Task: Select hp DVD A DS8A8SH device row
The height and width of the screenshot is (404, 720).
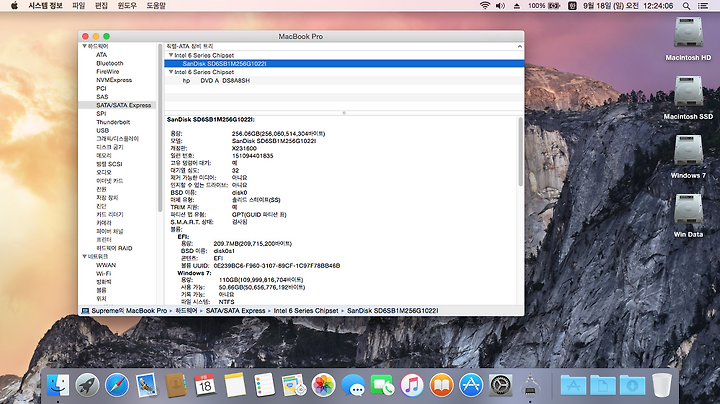Action: click(x=344, y=81)
